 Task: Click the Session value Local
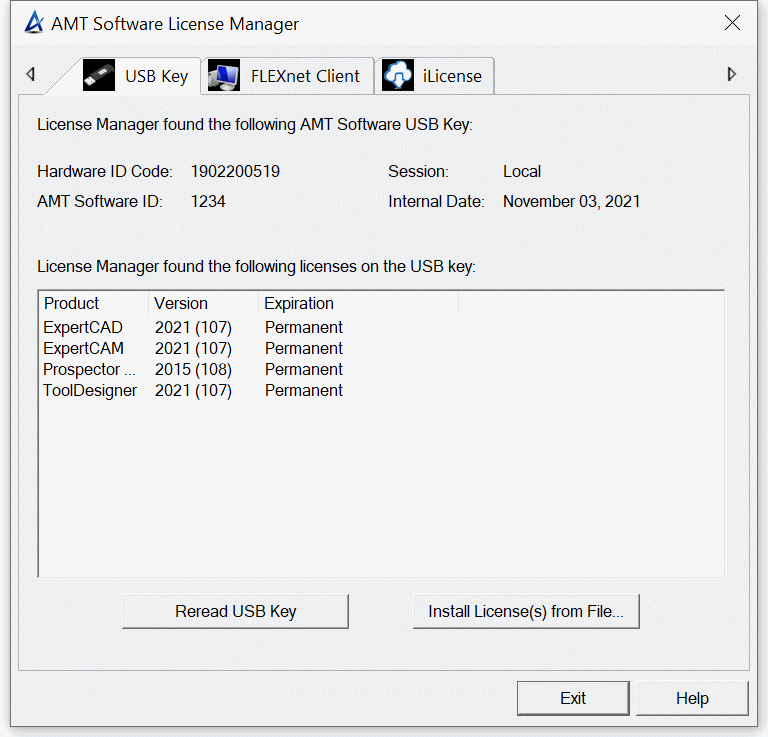click(x=522, y=171)
